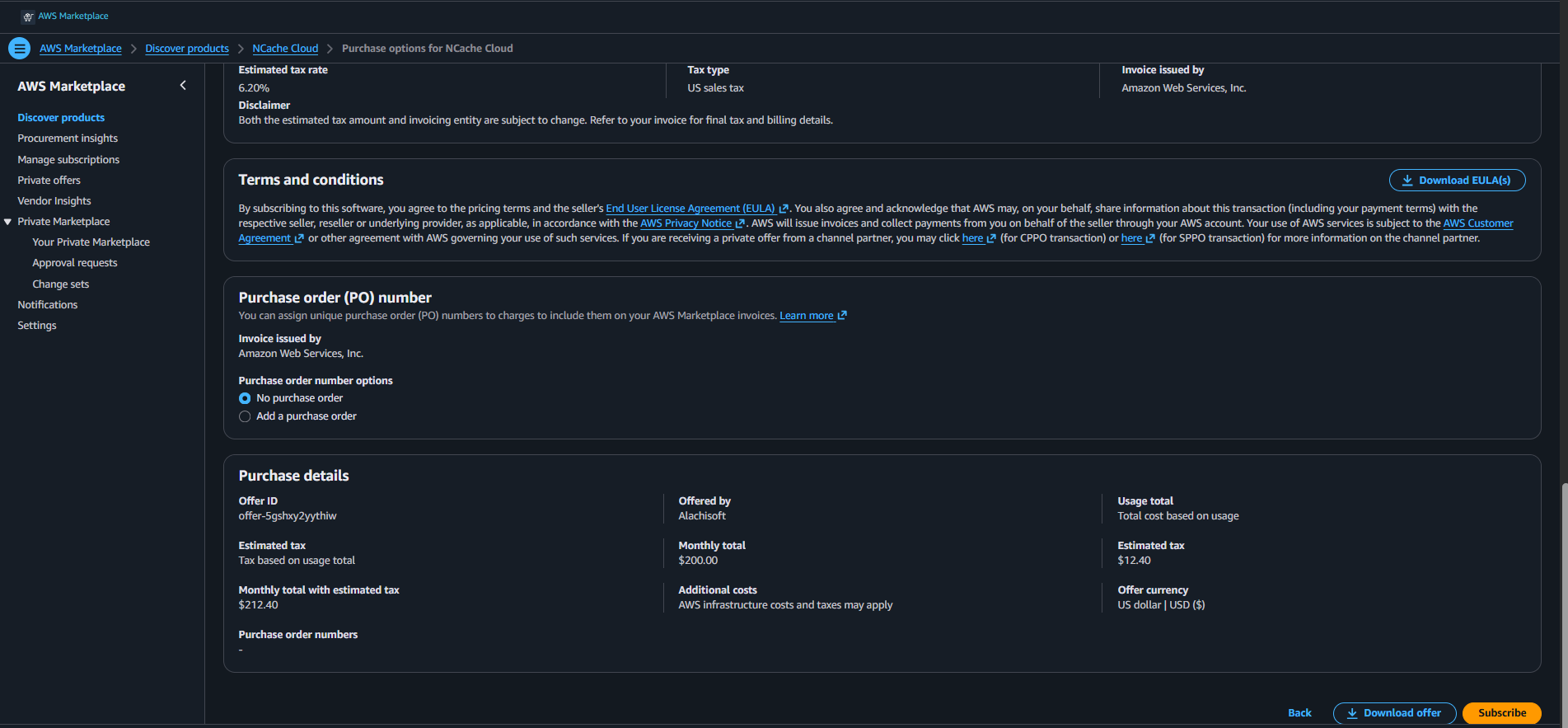Open the NCache Cloud breadcrumb link

[x=285, y=49]
